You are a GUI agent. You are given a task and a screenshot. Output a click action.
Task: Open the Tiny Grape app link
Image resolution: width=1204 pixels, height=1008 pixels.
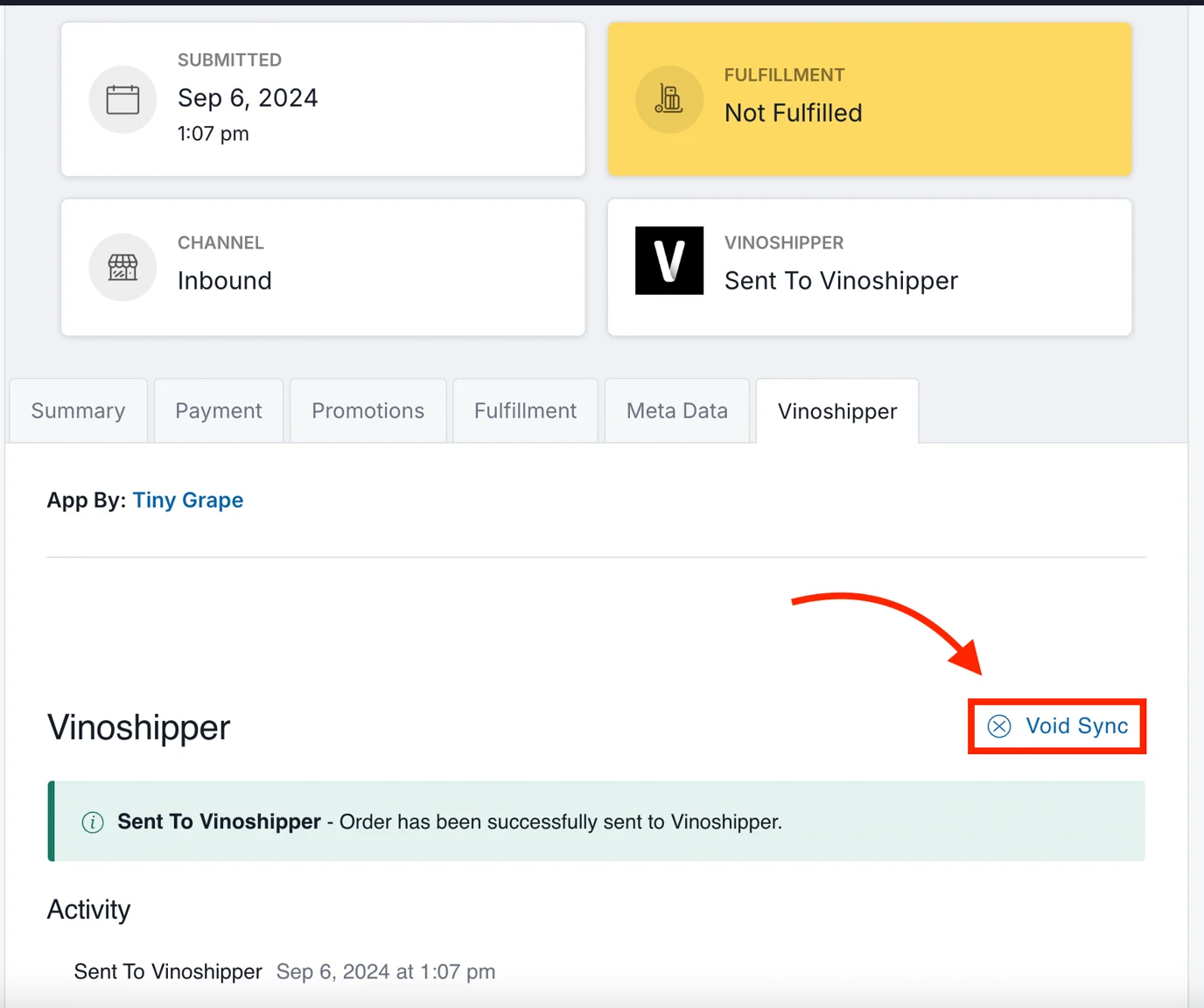click(188, 500)
